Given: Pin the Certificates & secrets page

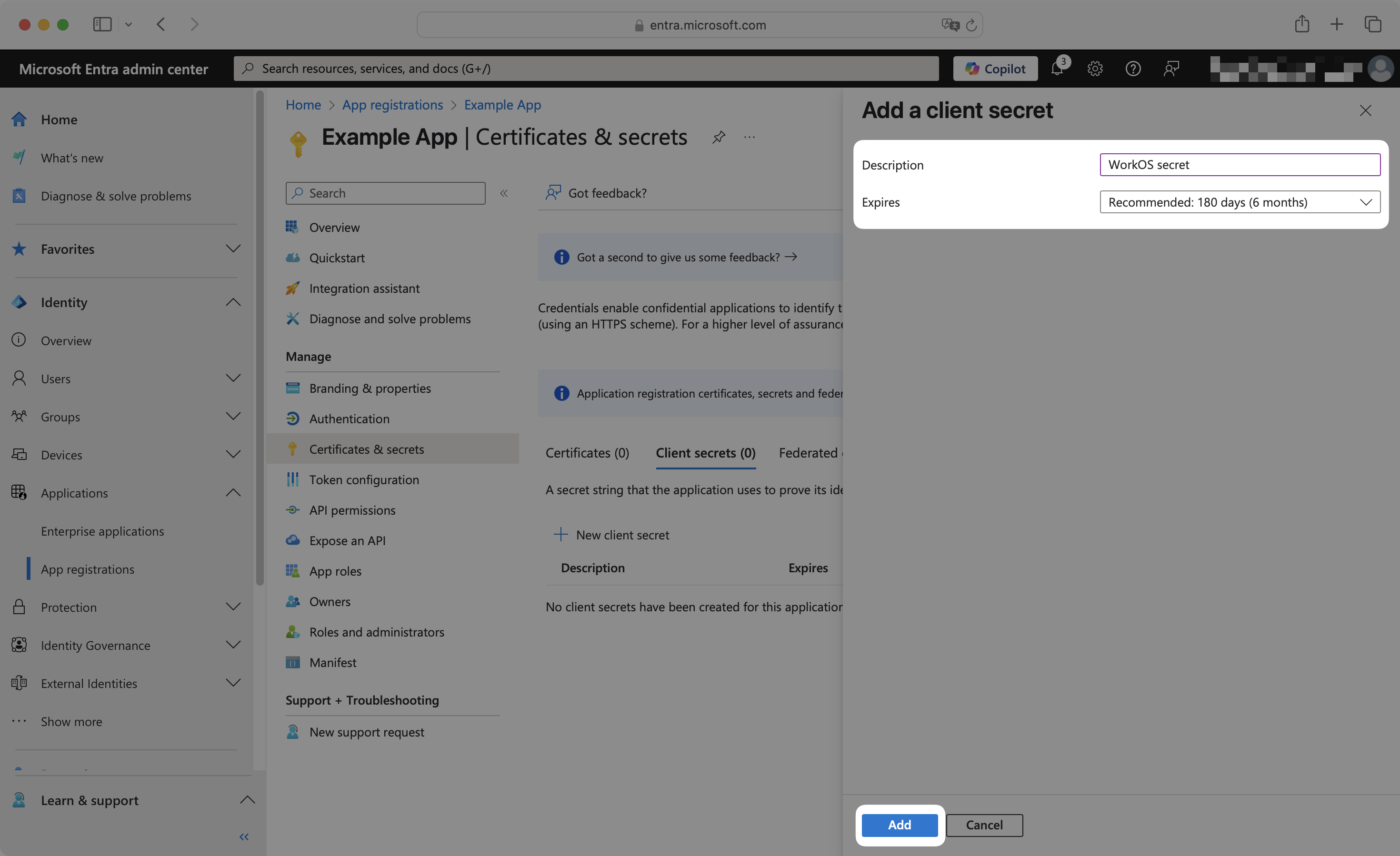Looking at the screenshot, I should click(718, 137).
